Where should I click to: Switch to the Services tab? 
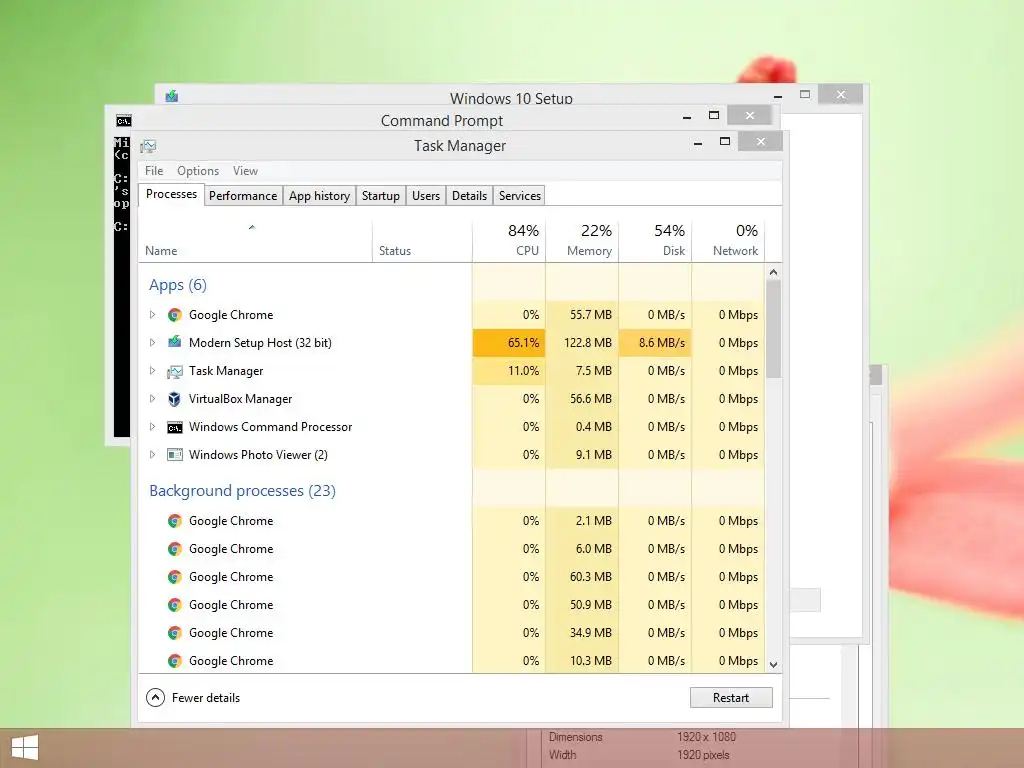pos(520,196)
